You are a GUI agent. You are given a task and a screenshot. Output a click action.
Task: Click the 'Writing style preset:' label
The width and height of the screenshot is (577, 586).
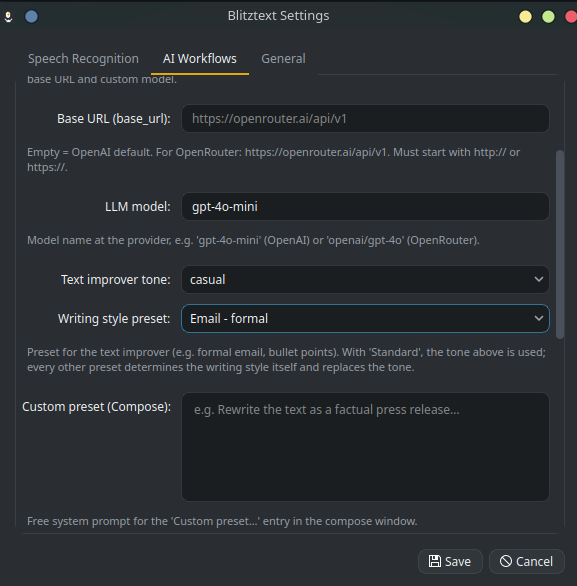tap(114, 319)
